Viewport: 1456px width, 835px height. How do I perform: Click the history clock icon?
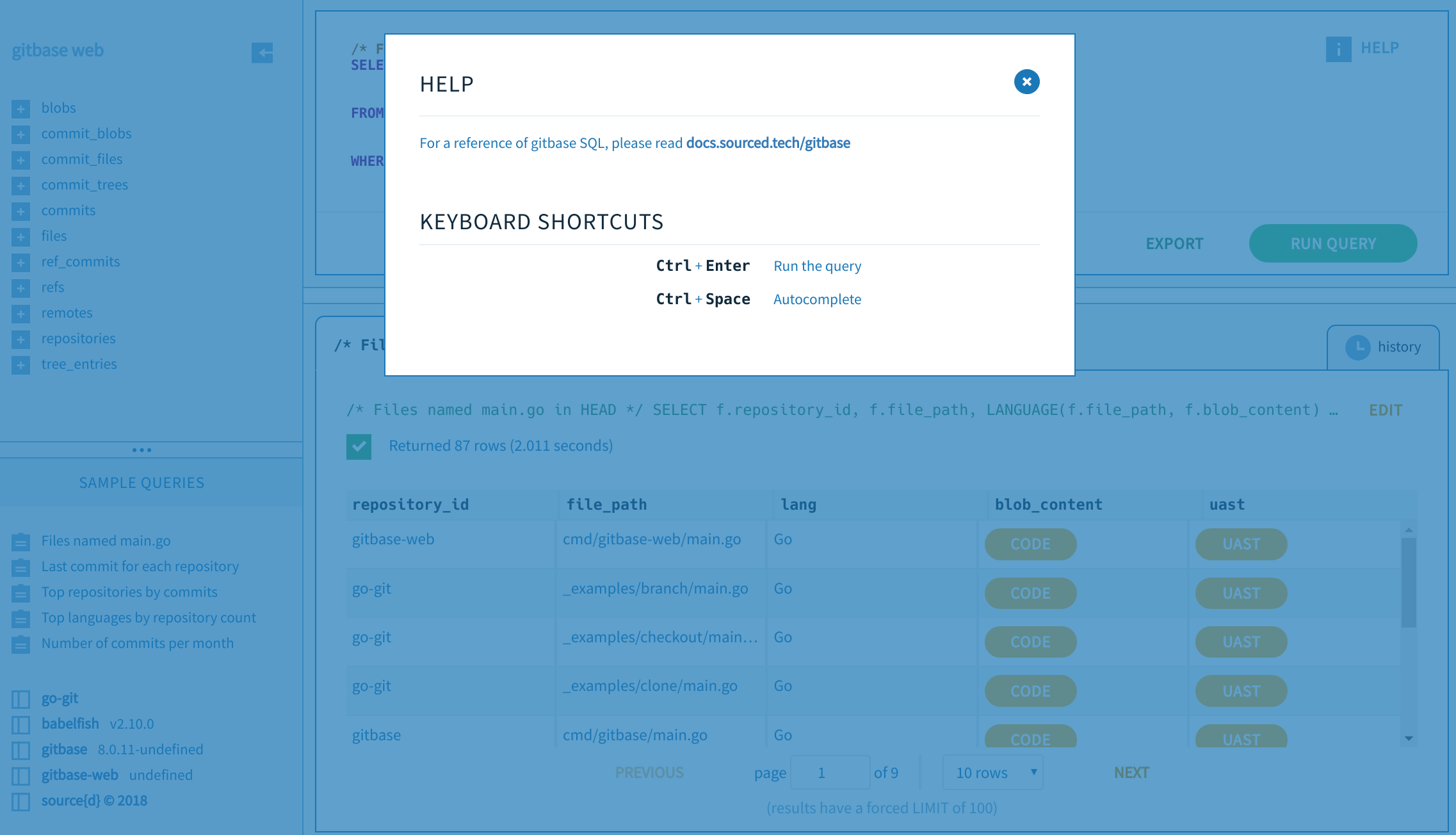pos(1357,347)
